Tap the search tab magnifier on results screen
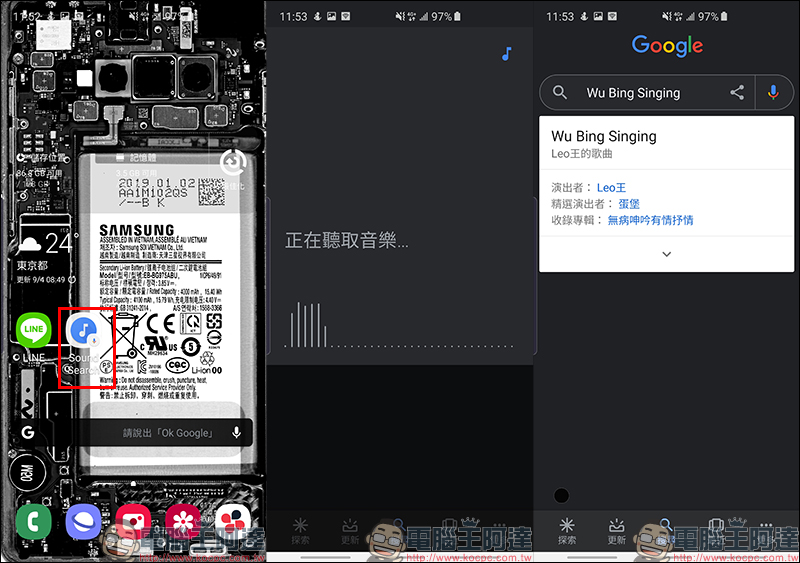Screen dimensions: 800x563 point(666,526)
